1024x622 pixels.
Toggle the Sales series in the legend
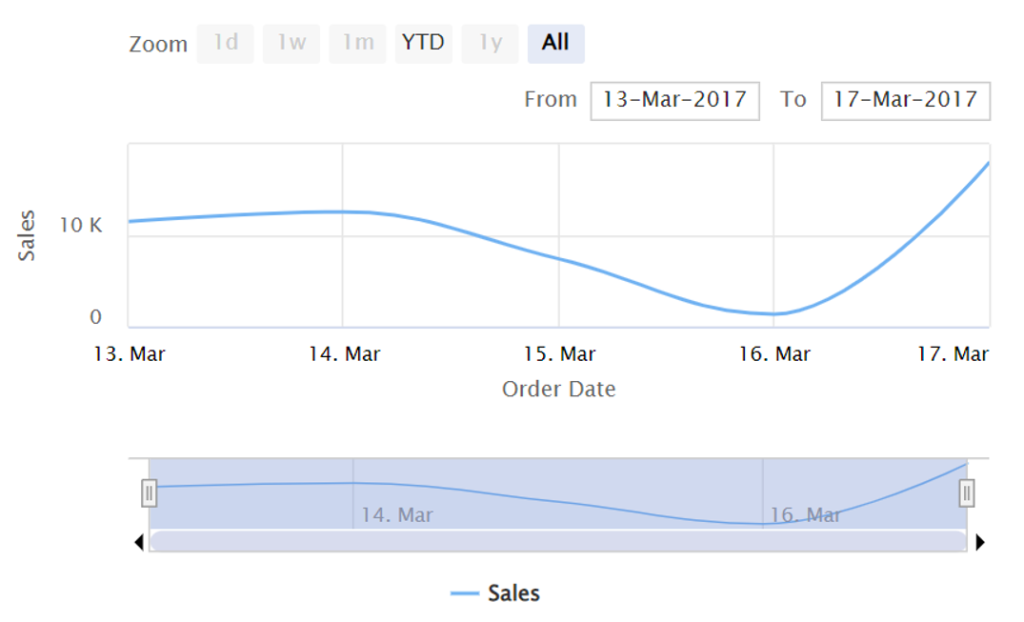512,592
